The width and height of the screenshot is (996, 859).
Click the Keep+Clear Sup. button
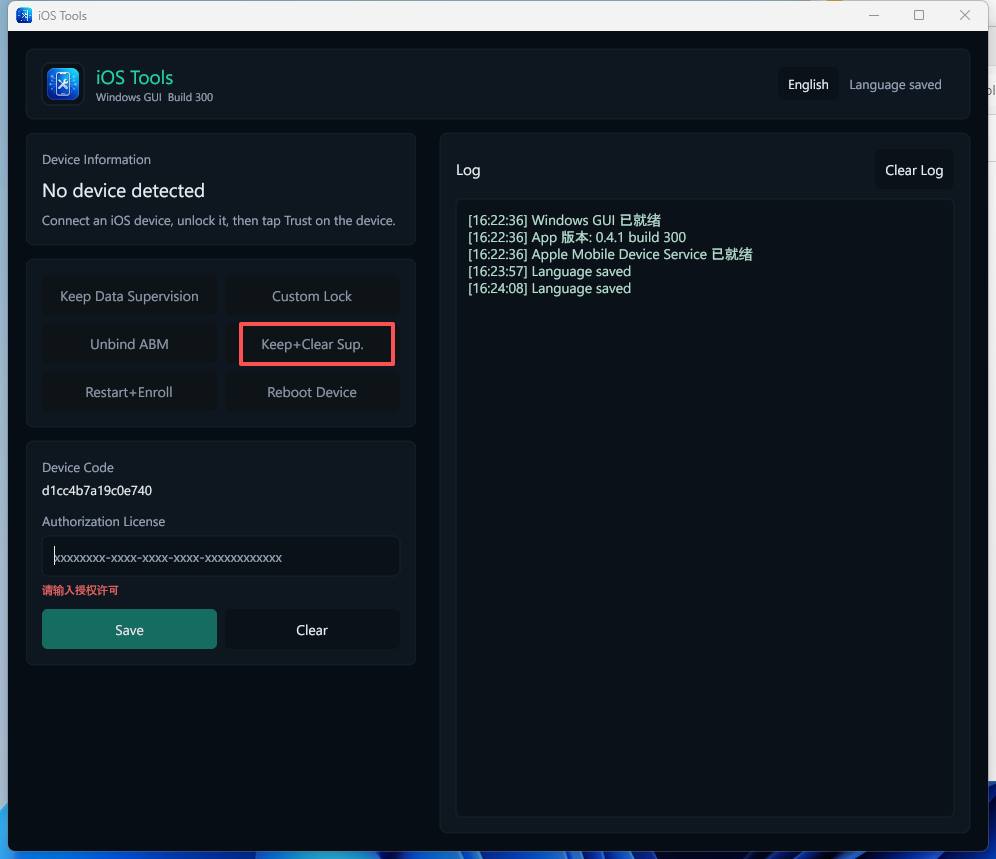coord(312,344)
